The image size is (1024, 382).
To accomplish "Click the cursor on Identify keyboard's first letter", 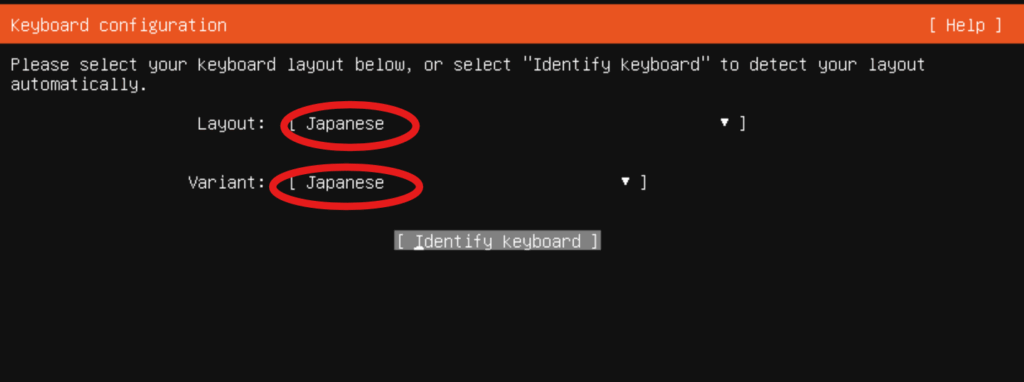I will 419,242.
